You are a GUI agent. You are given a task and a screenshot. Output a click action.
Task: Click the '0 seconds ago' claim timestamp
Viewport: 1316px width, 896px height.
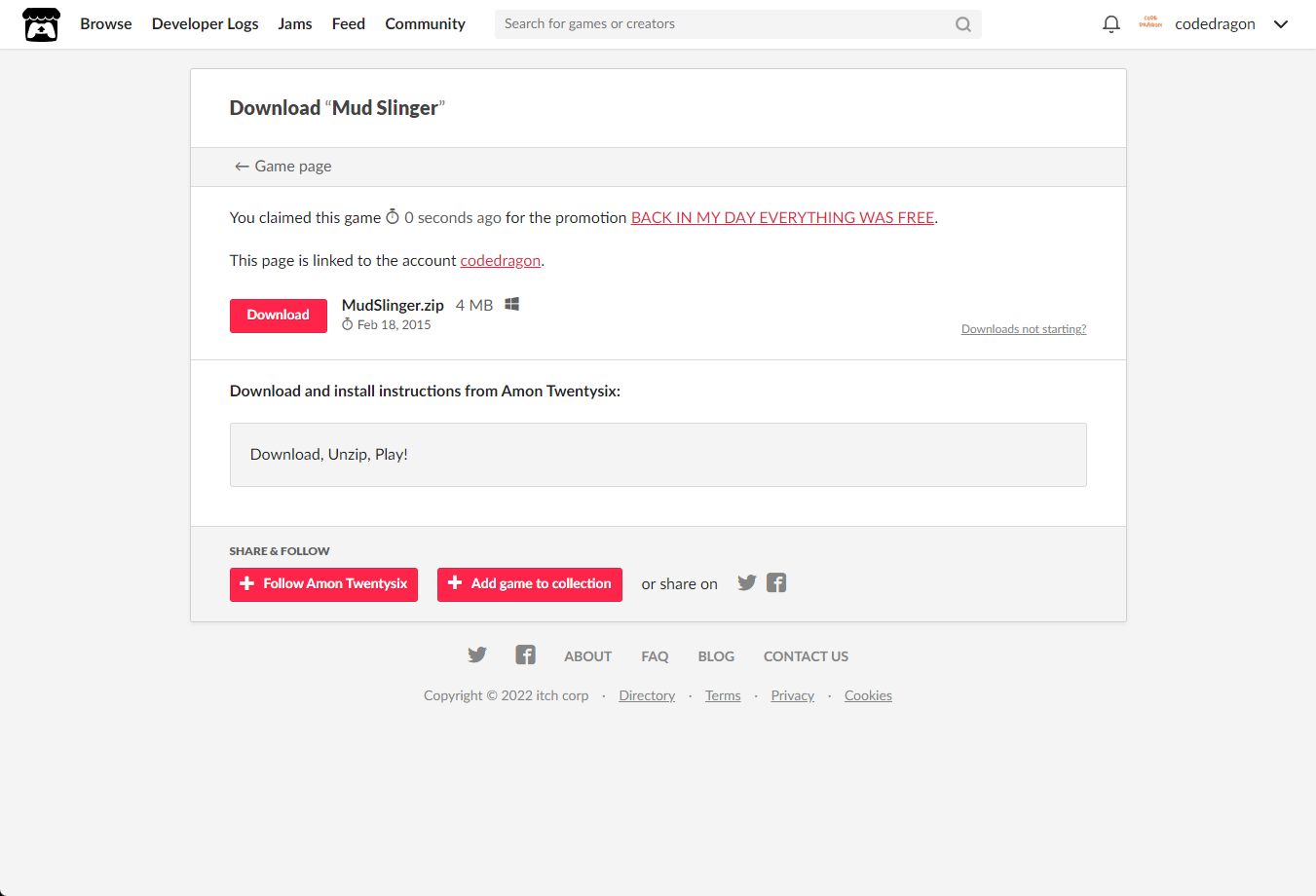453,218
